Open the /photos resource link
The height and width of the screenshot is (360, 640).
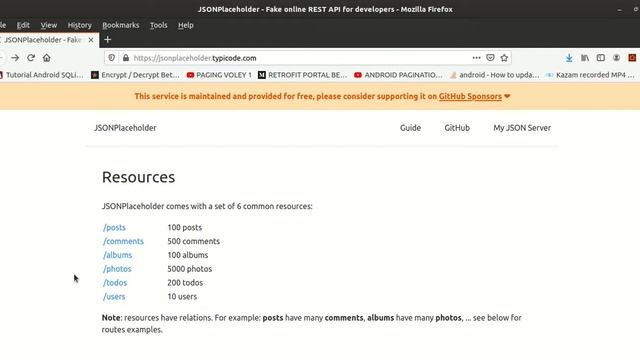[117, 269]
